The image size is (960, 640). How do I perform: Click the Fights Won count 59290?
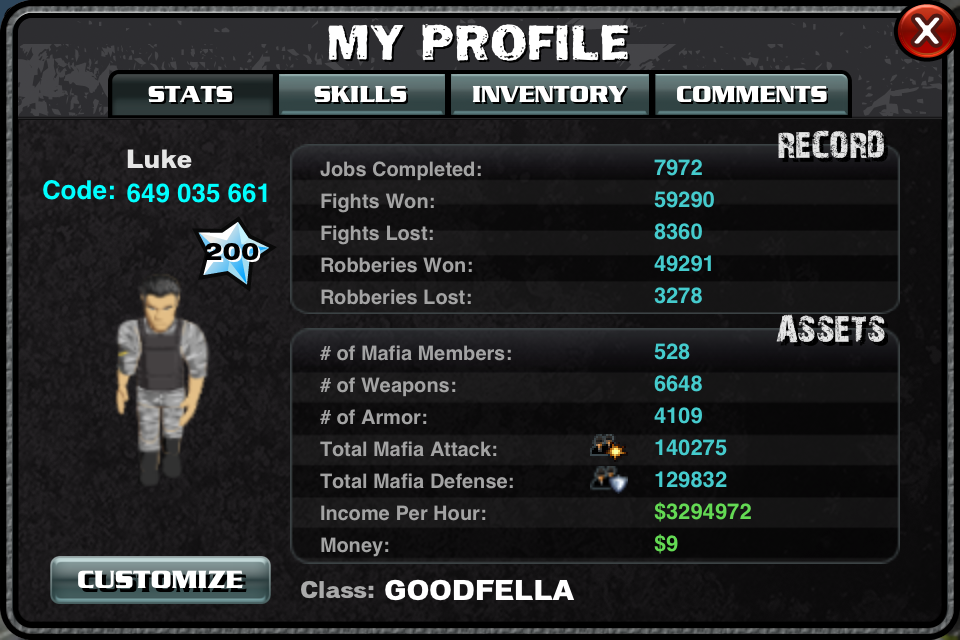(684, 200)
